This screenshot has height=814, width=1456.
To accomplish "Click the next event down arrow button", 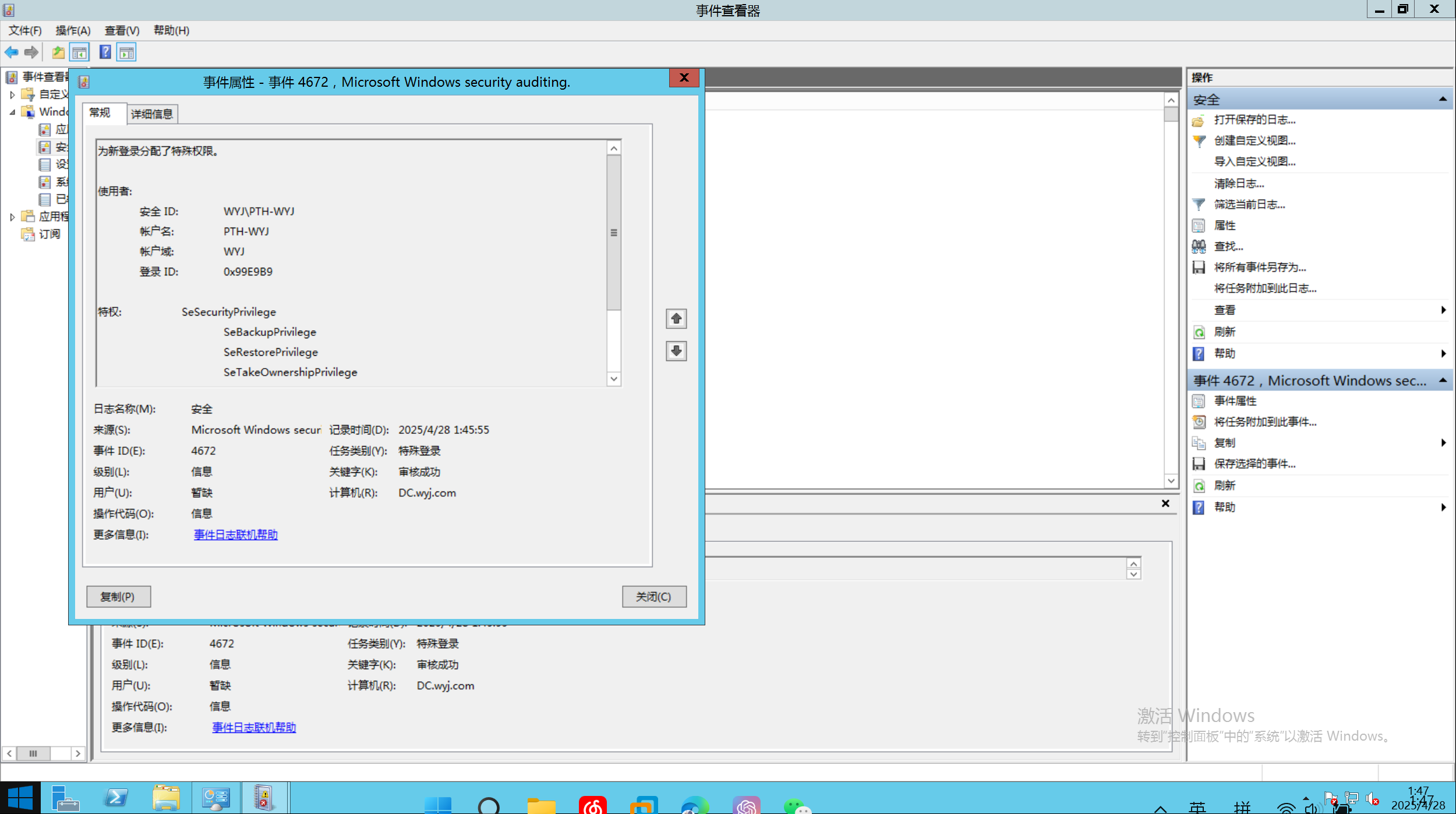I will (676, 351).
